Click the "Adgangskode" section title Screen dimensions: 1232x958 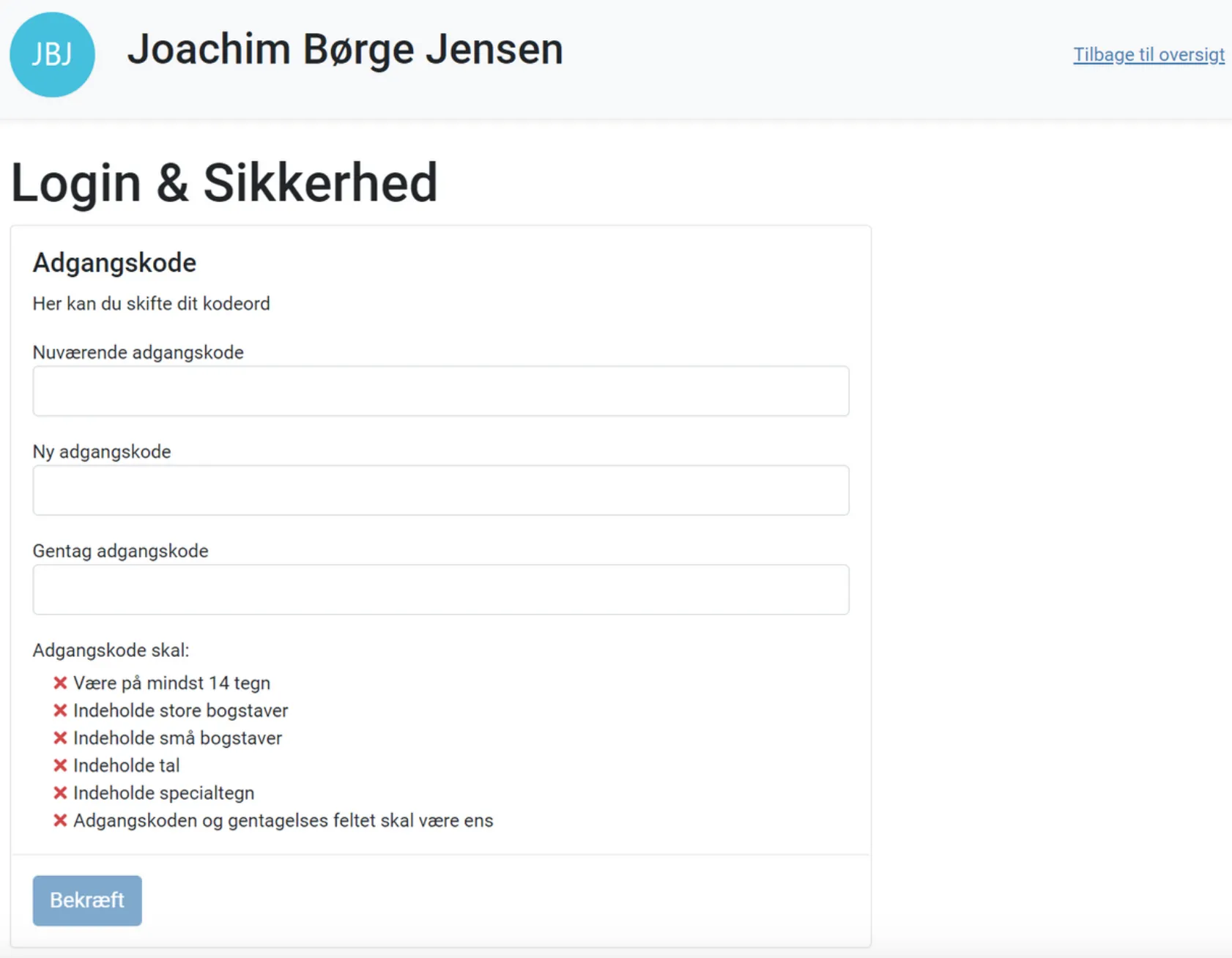[x=114, y=261]
